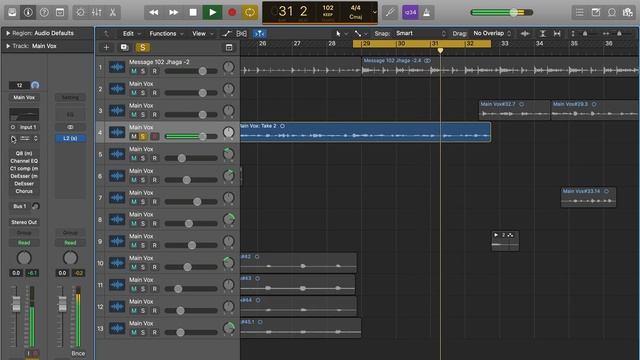Record enable track 3 Main Vox
This screenshot has height=360, width=640.
(x=154, y=115)
